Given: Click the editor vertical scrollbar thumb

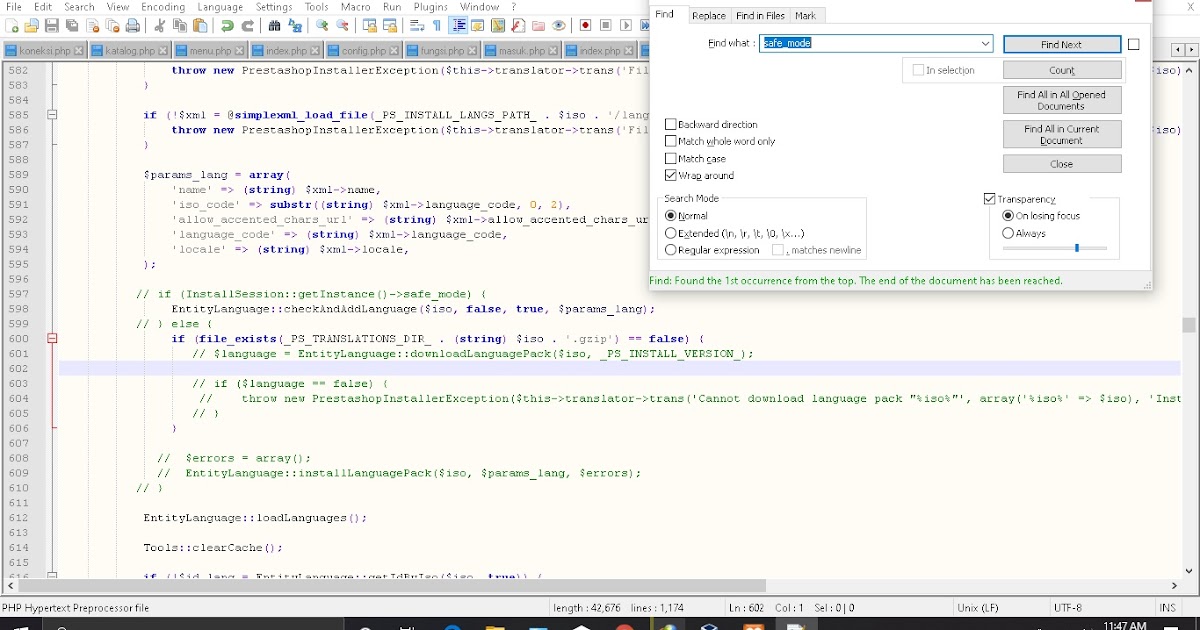Looking at the screenshot, I should (x=1189, y=325).
